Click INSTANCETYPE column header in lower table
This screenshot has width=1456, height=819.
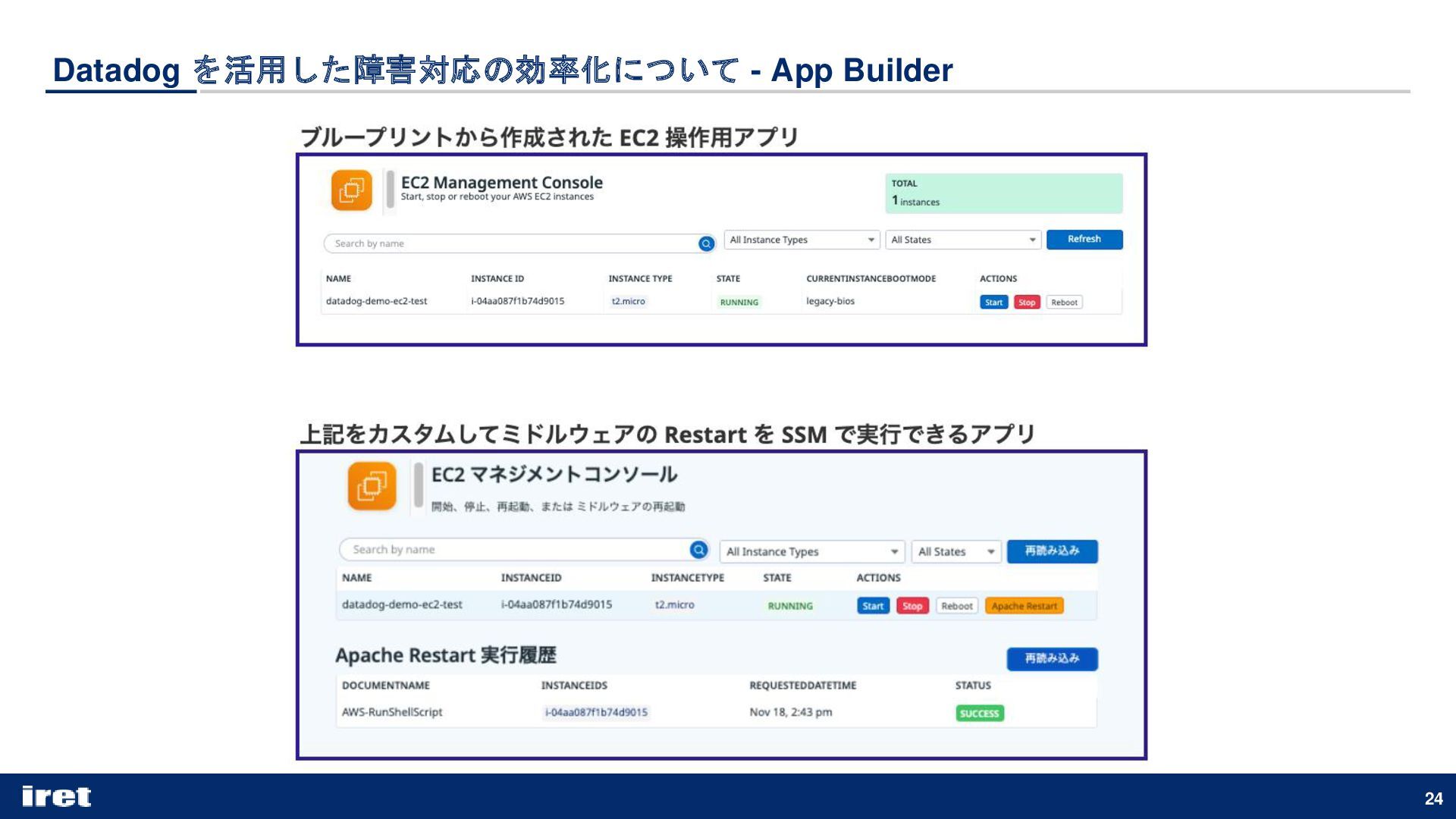[x=687, y=578]
